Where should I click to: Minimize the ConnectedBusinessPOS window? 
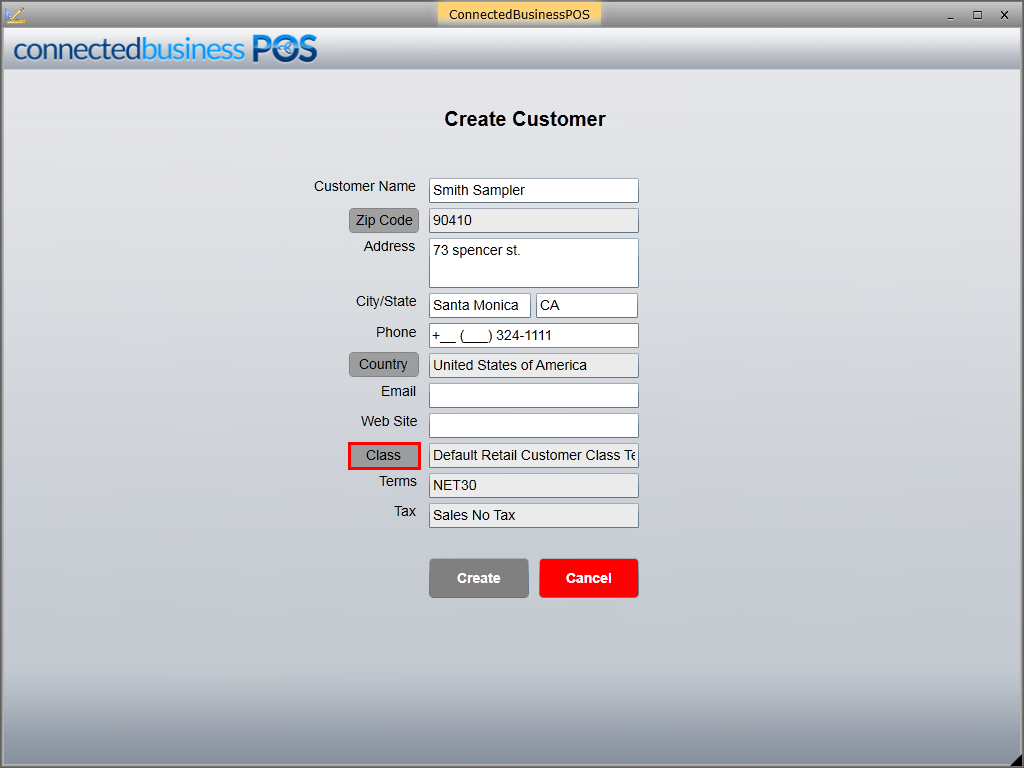pos(950,15)
